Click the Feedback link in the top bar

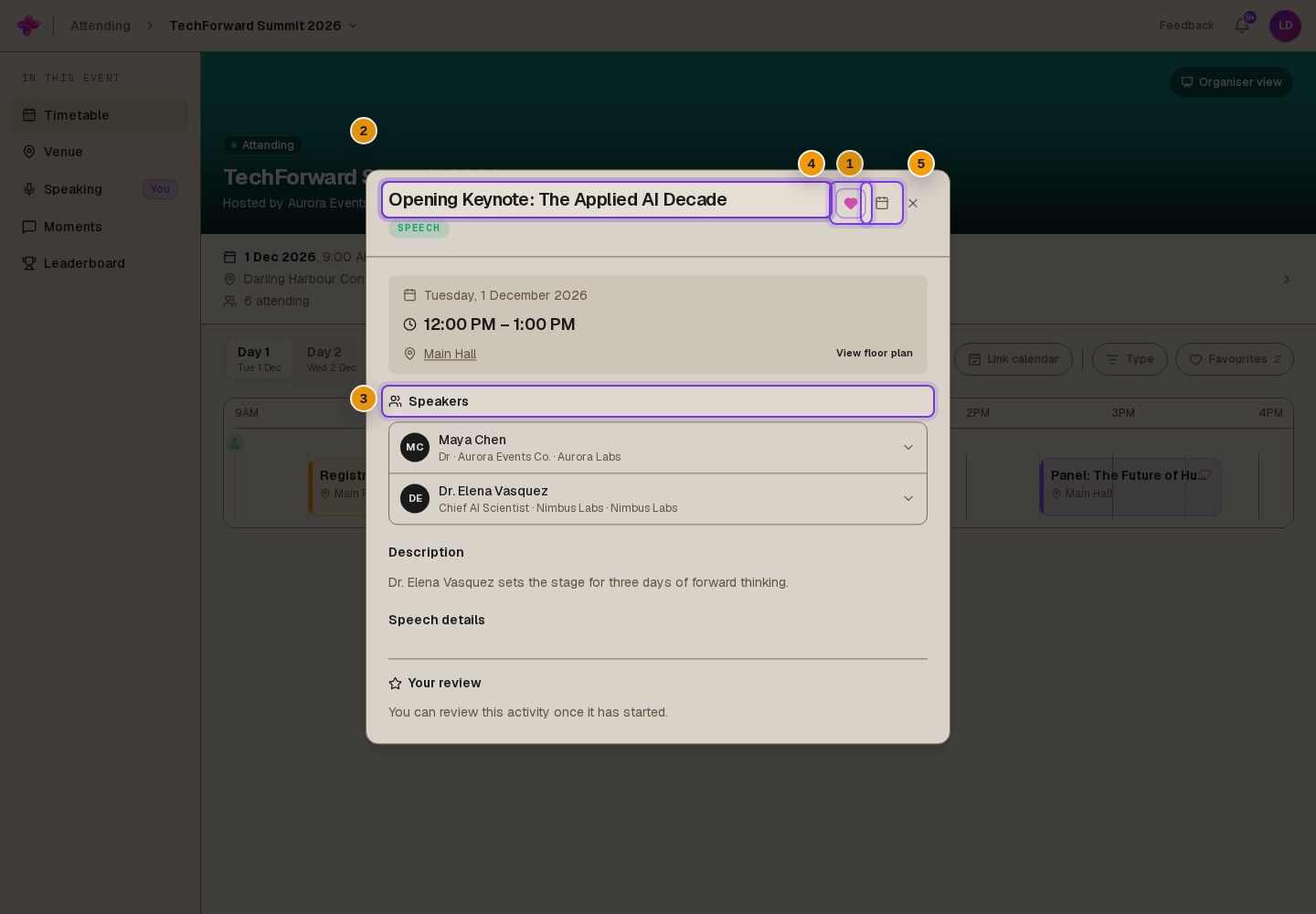pos(1186,26)
